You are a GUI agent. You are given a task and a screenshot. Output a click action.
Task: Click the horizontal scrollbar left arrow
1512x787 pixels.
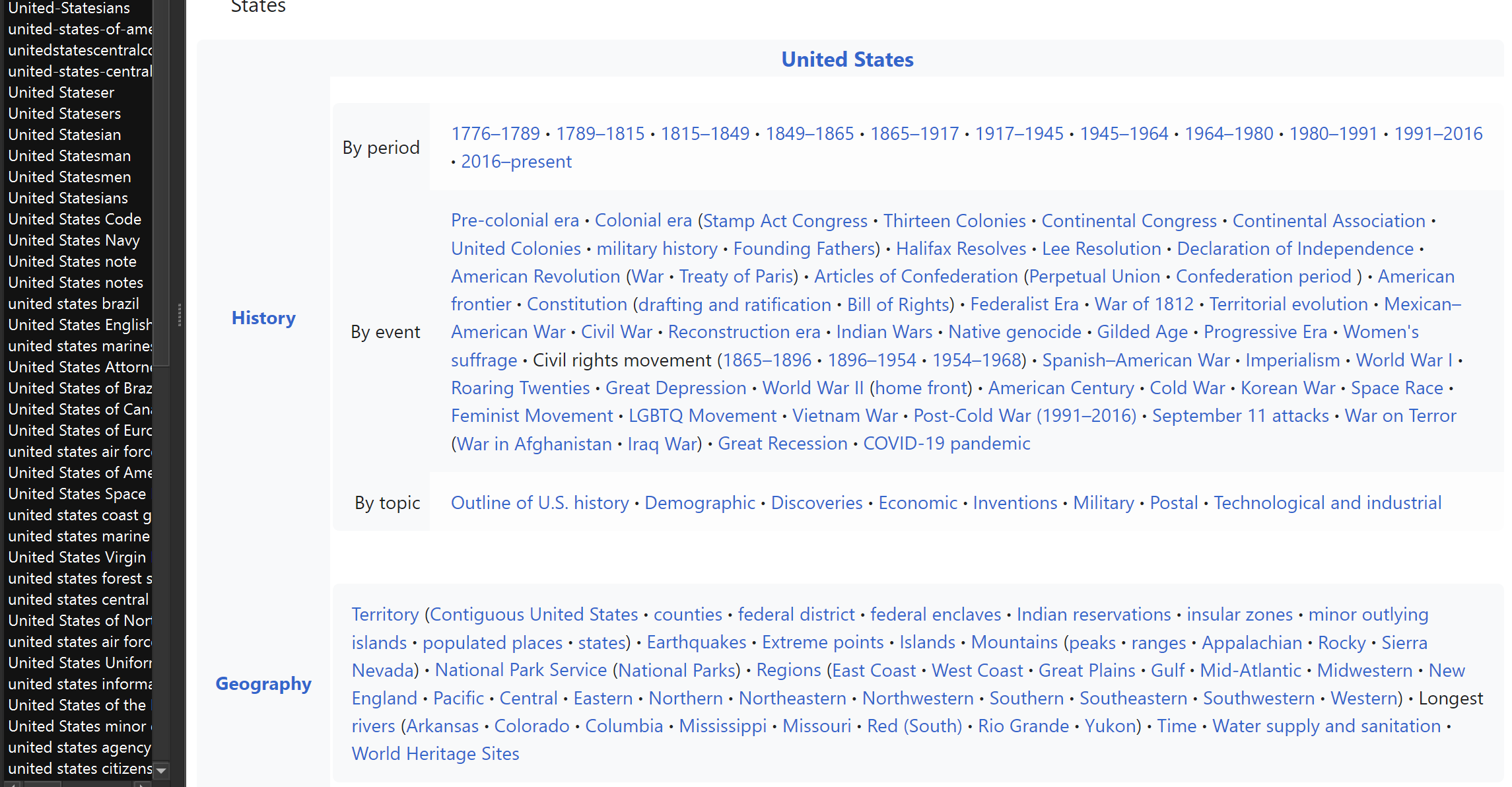point(11,784)
